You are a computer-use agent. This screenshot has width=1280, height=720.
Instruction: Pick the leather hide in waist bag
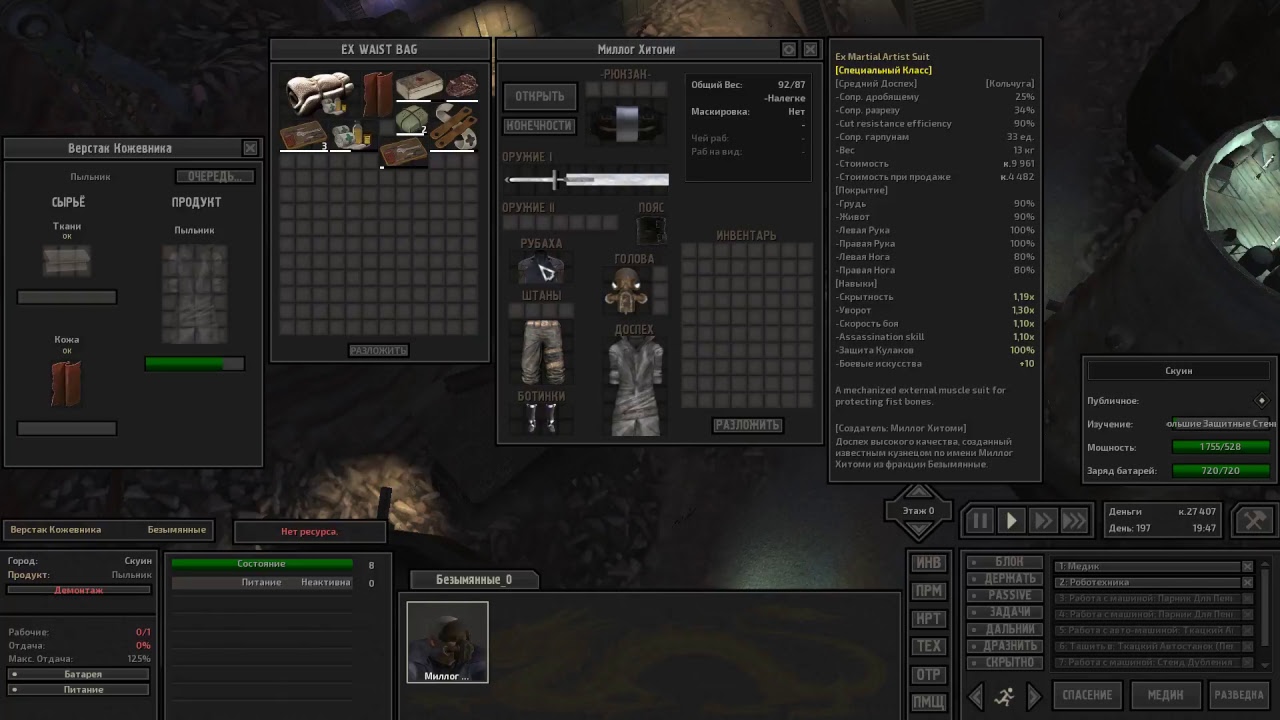pos(378,94)
